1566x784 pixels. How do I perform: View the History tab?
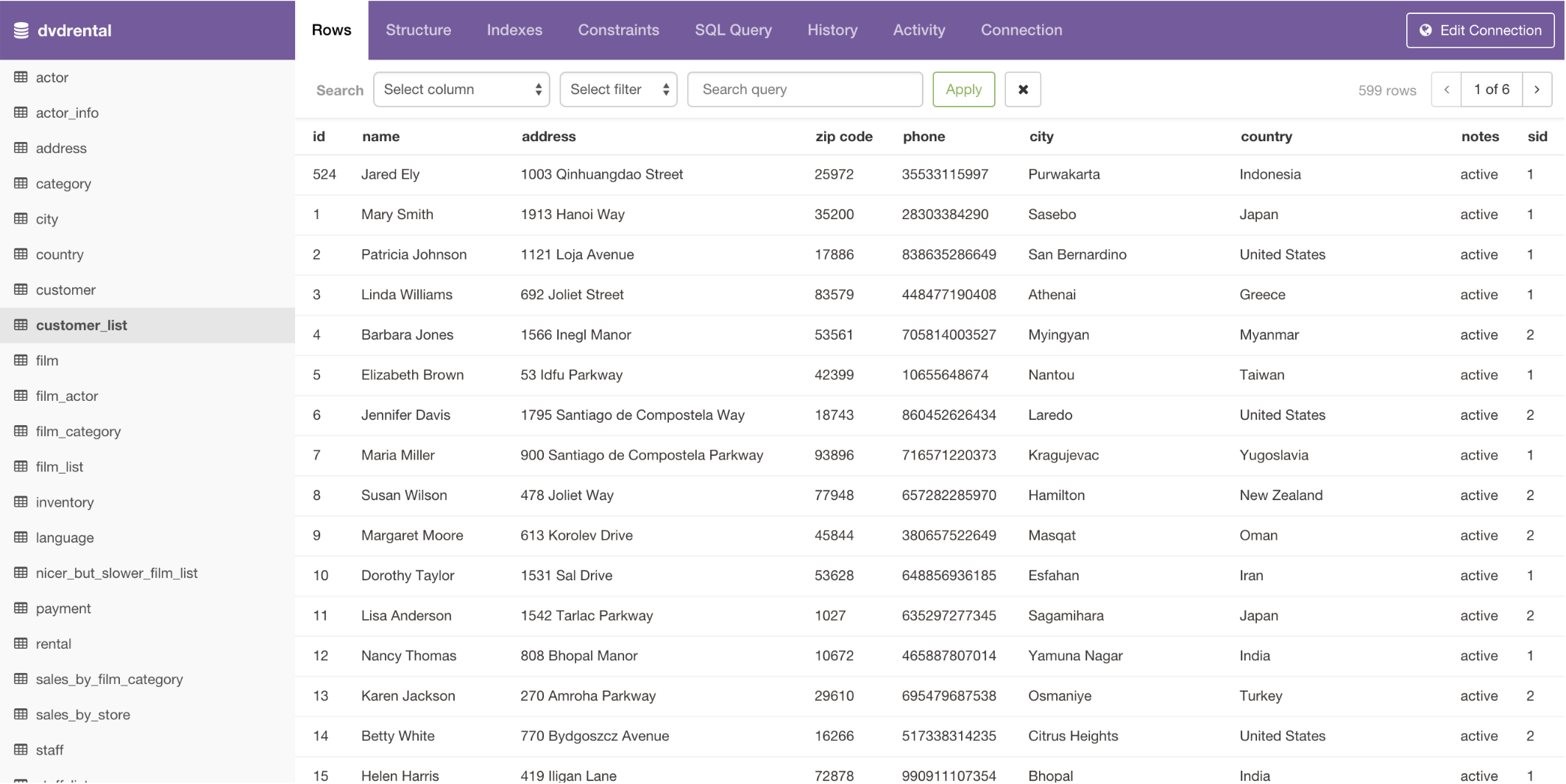pos(832,30)
